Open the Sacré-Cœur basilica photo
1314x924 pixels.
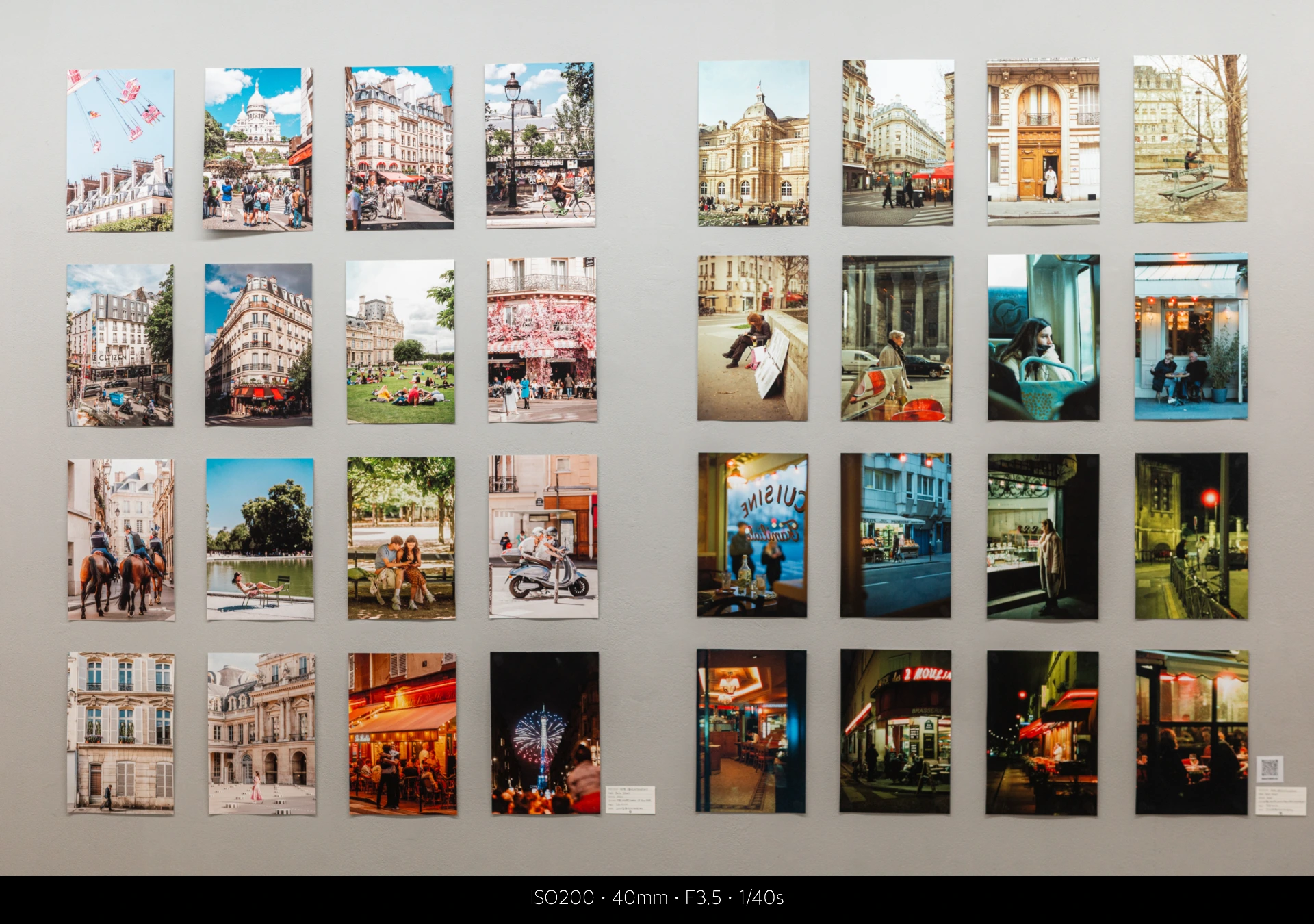point(257,149)
